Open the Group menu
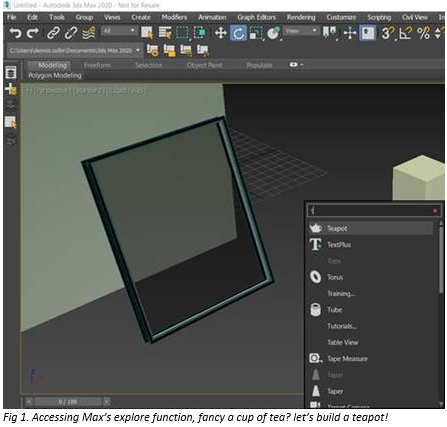Image resolution: width=447 pixels, height=427 pixels. click(84, 17)
